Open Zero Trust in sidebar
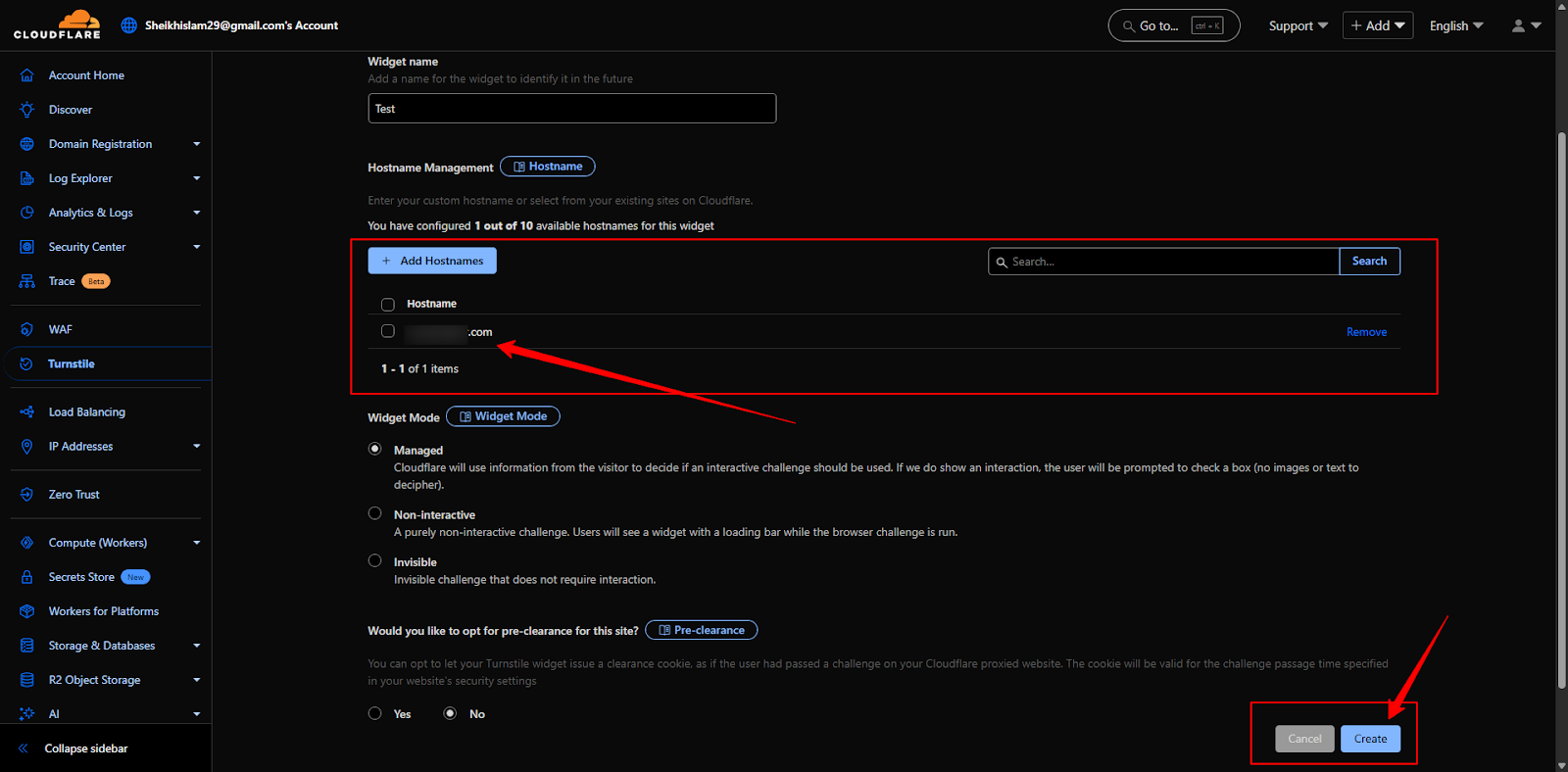 74,495
